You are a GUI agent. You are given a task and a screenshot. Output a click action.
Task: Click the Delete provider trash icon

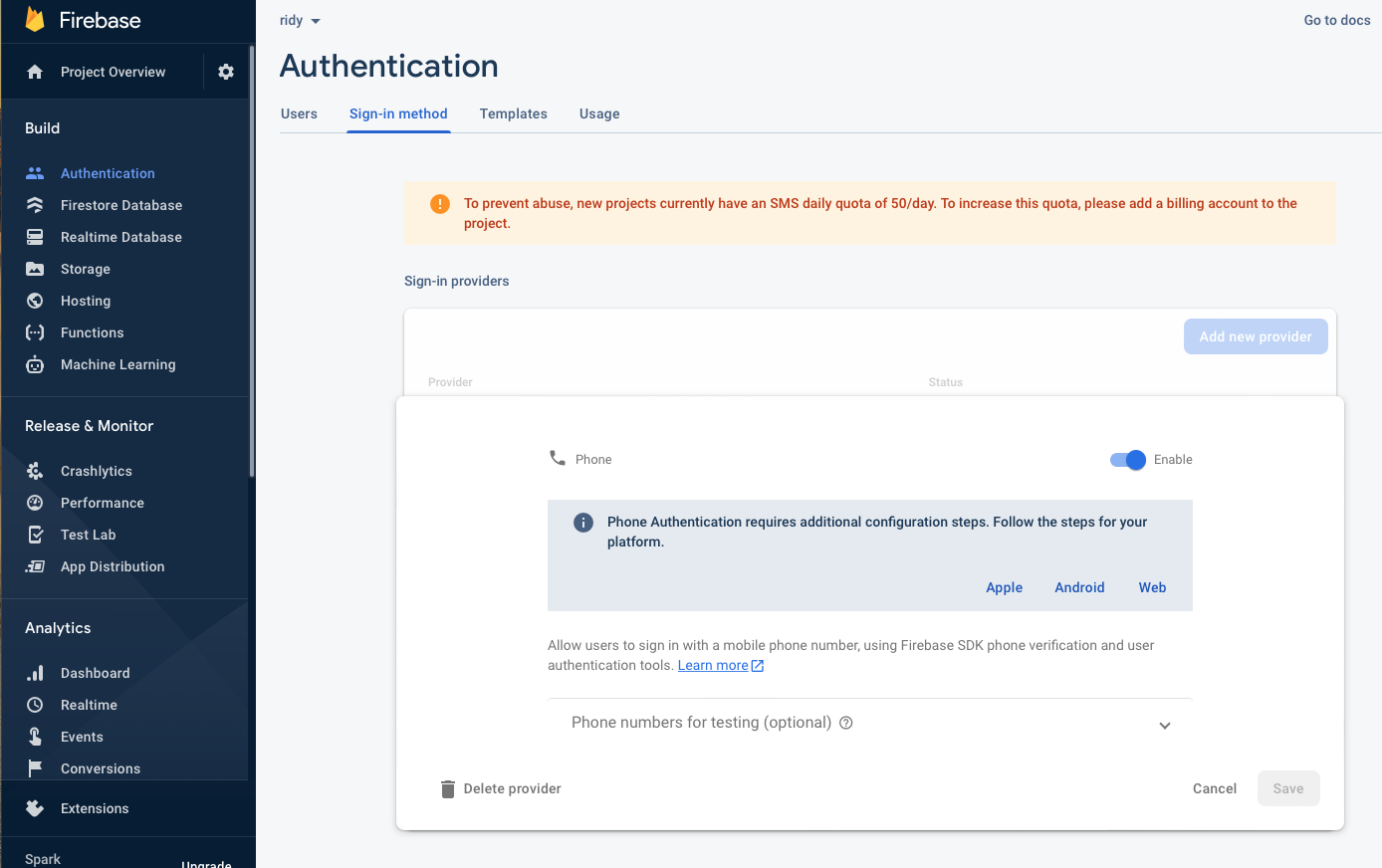[448, 789]
